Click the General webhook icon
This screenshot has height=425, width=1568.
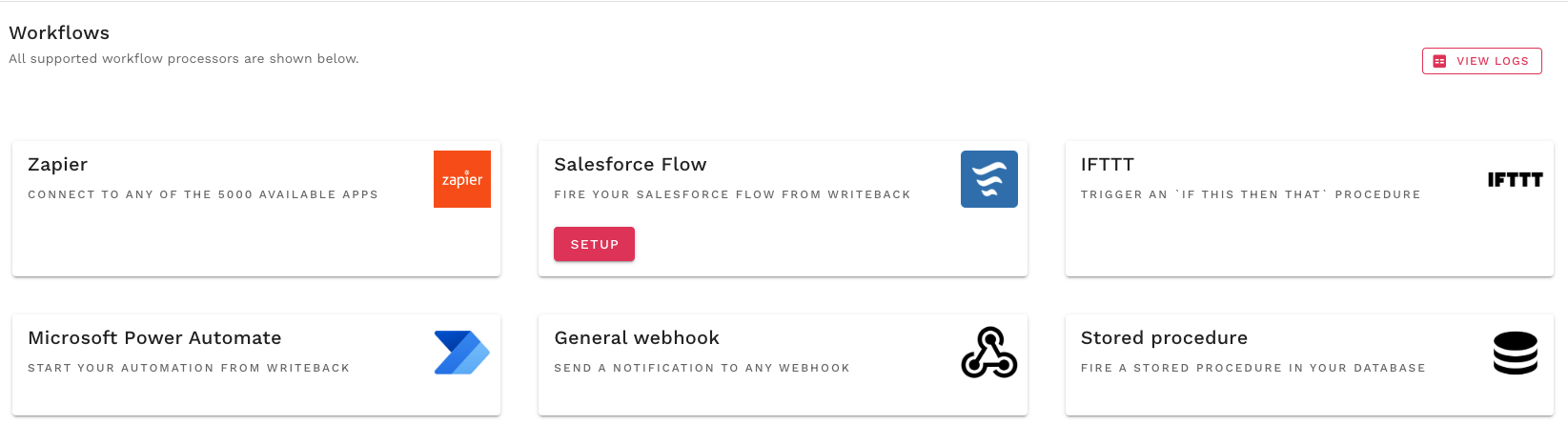tap(988, 353)
